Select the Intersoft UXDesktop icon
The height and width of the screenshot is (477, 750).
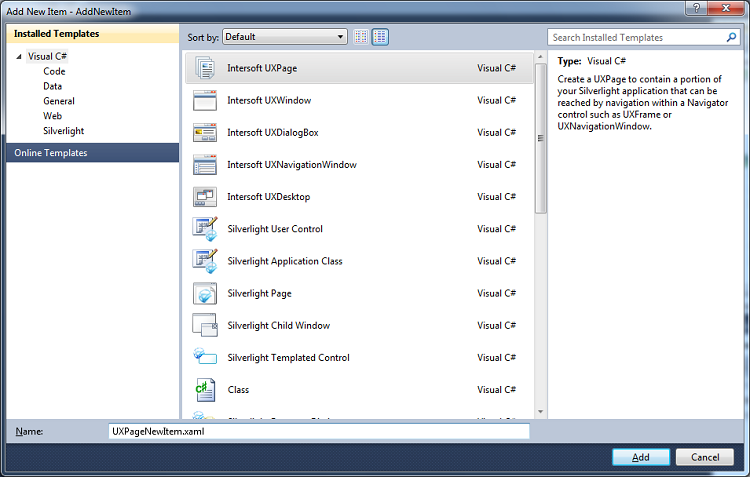(x=205, y=197)
